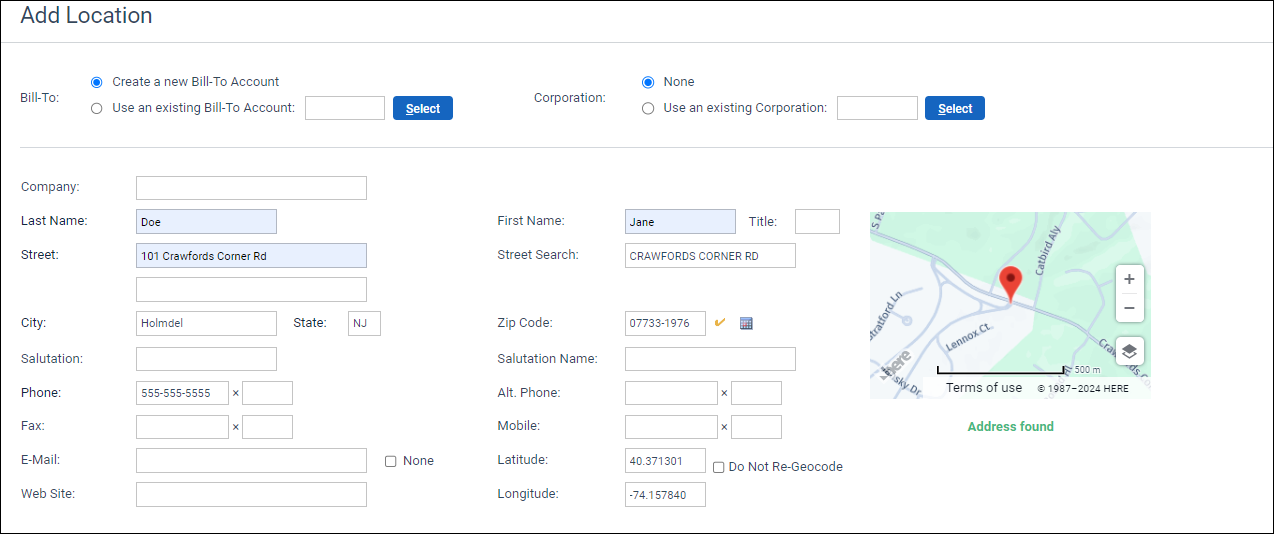Image resolution: width=1274 pixels, height=534 pixels.
Task: Select Use an existing Bill-To Account
Action: click(97, 108)
